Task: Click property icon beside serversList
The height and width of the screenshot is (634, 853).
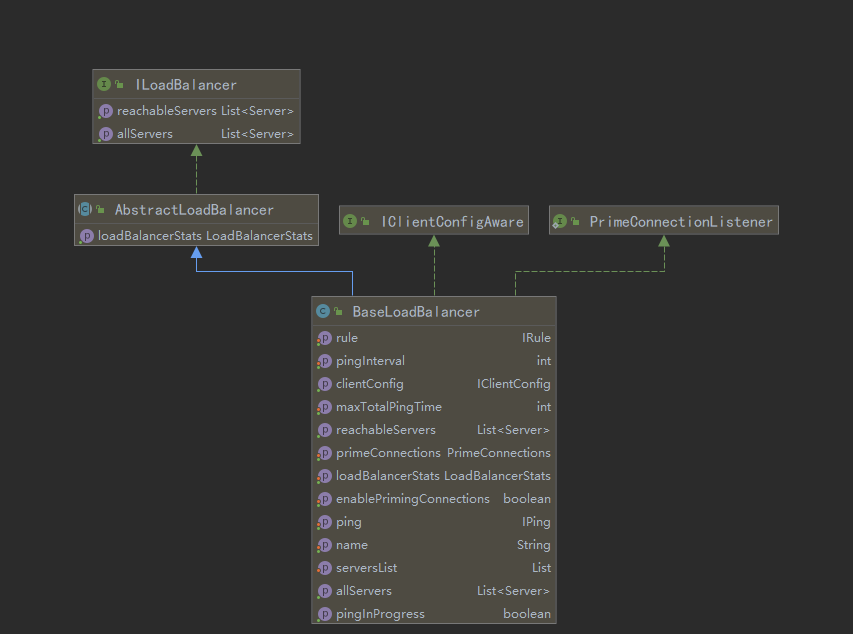Action: (324, 568)
